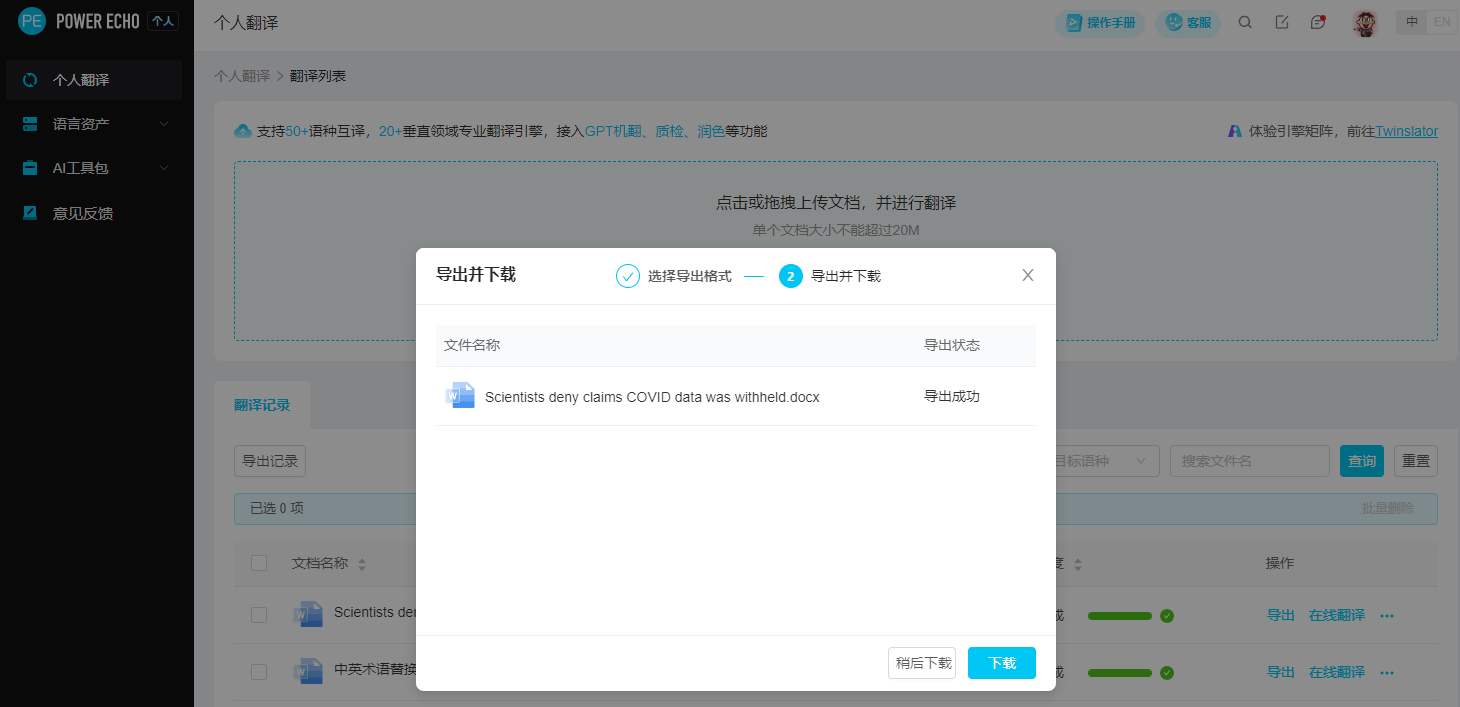Open the 操作手册 (user manual)
The width and height of the screenshot is (1460, 707).
(x=1099, y=22)
